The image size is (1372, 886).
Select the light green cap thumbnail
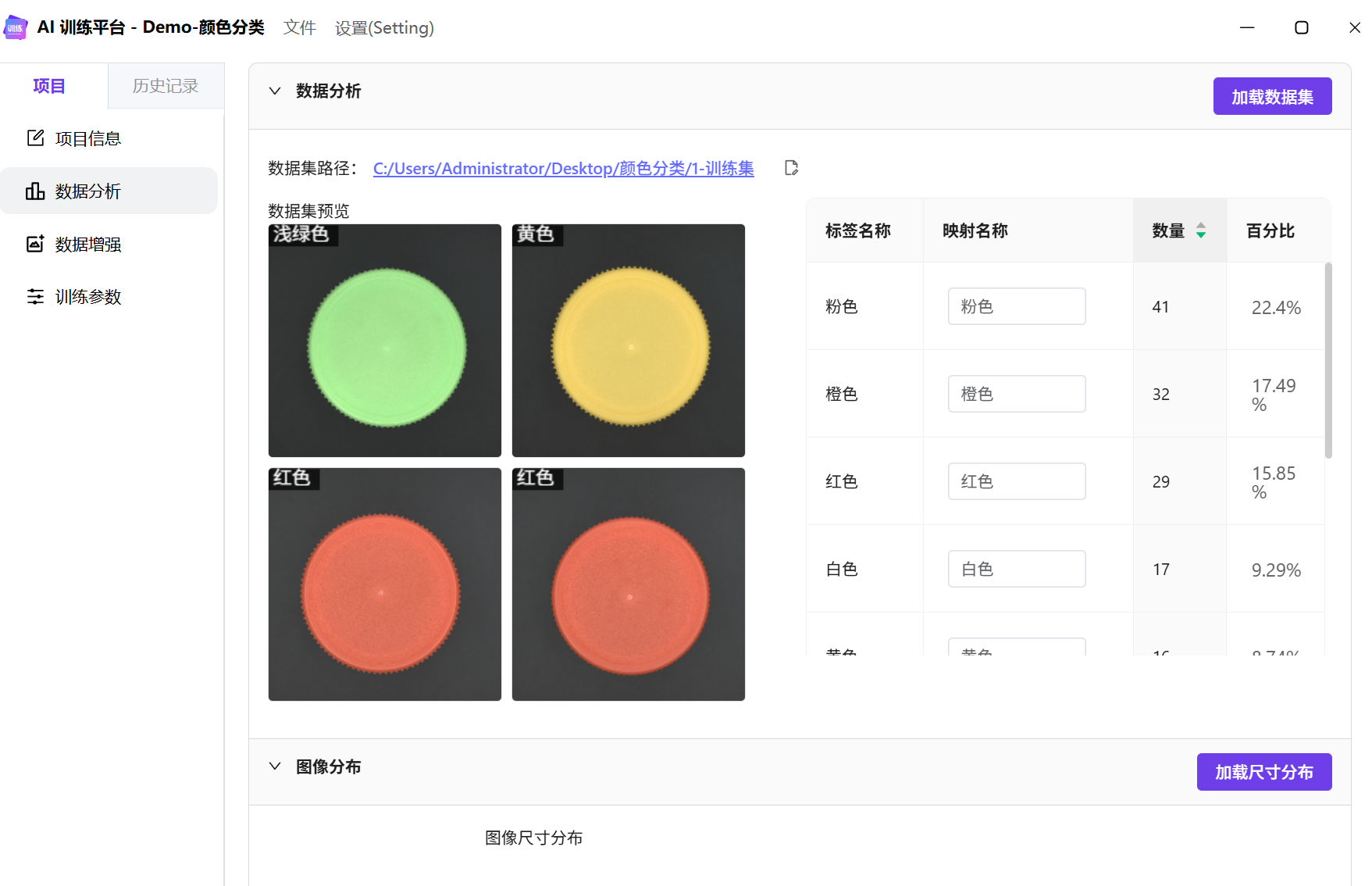tap(385, 341)
